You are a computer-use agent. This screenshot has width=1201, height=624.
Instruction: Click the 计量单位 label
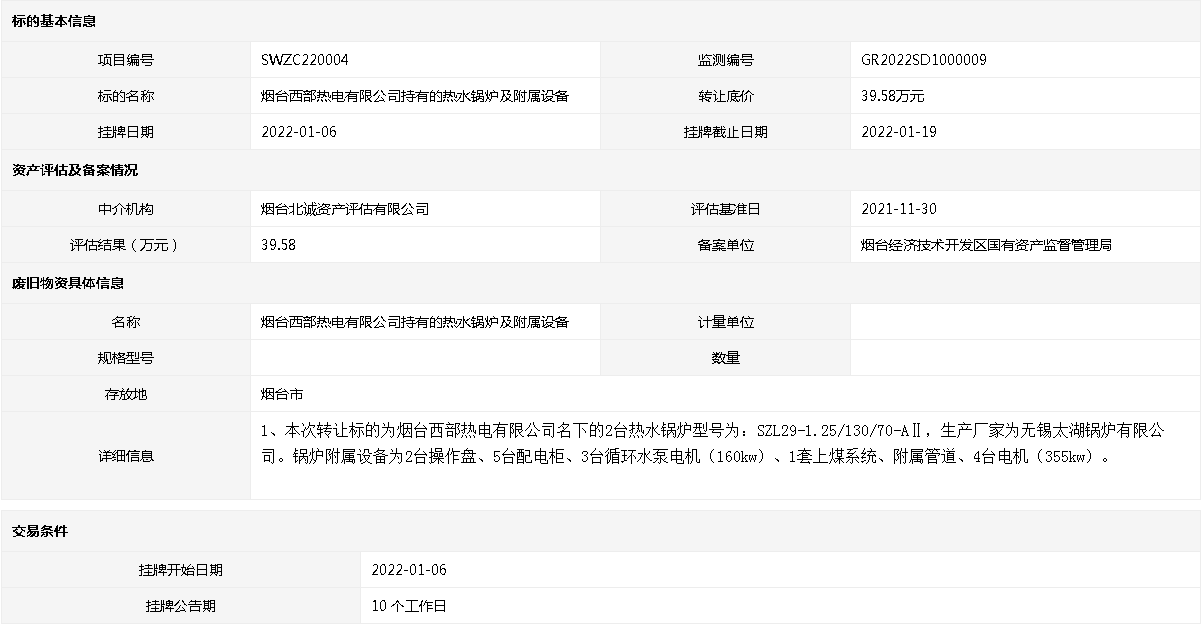(726, 322)
